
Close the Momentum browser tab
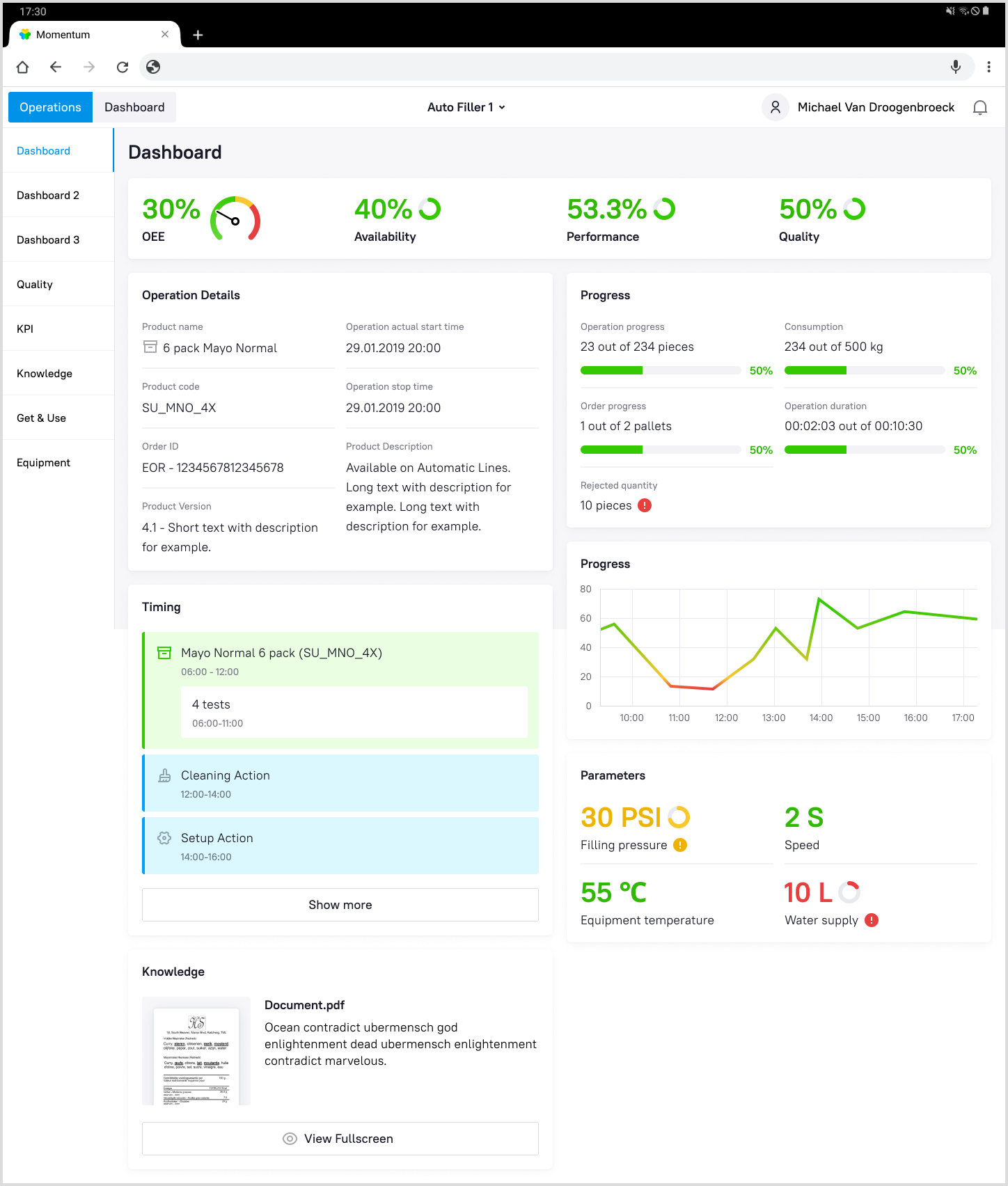165,34
